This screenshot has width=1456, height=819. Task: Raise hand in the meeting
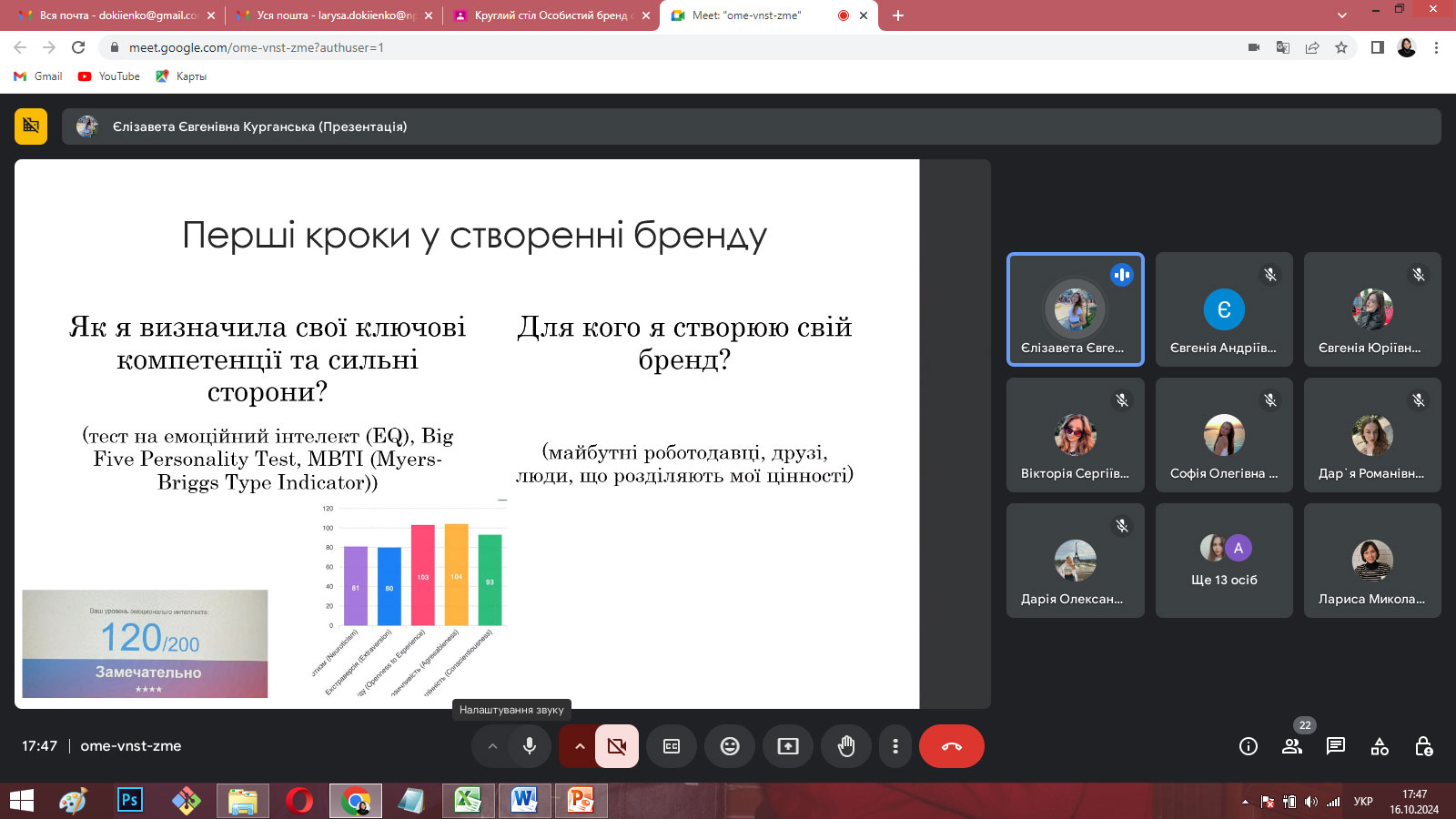tap(846, 746)
